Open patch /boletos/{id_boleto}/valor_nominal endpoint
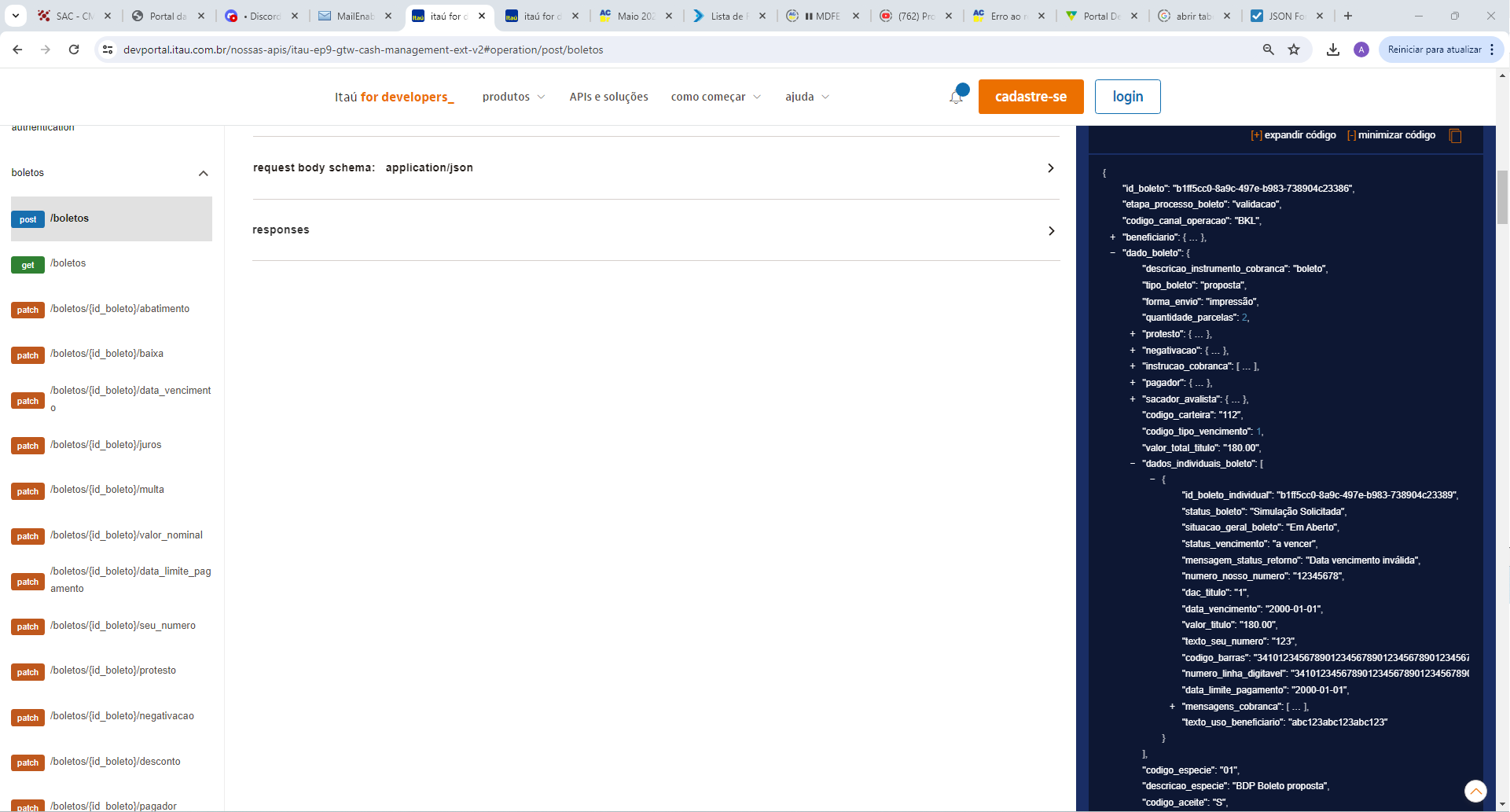This screenshot has height=812, width=1510. (112, 535)
